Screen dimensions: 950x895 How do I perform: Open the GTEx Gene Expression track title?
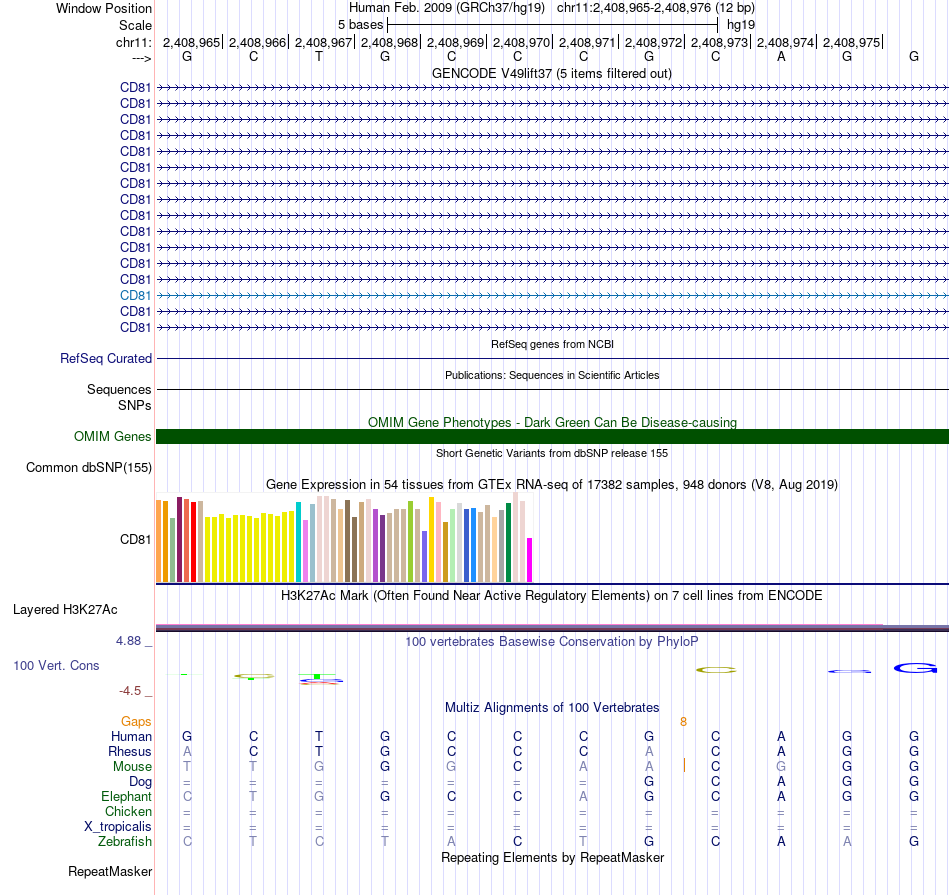[552, 485]
